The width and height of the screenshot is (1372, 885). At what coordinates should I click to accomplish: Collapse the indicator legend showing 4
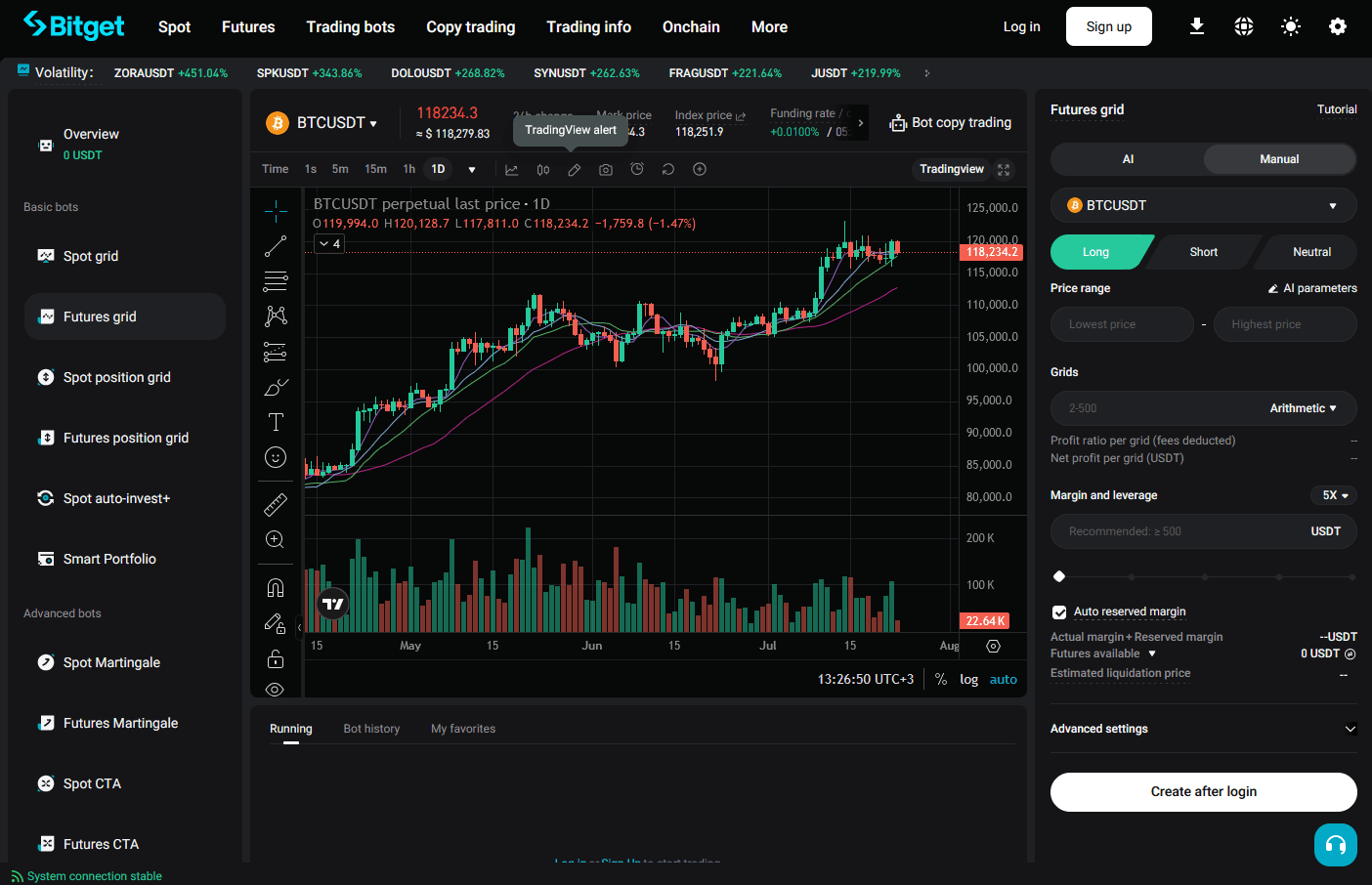329,243
